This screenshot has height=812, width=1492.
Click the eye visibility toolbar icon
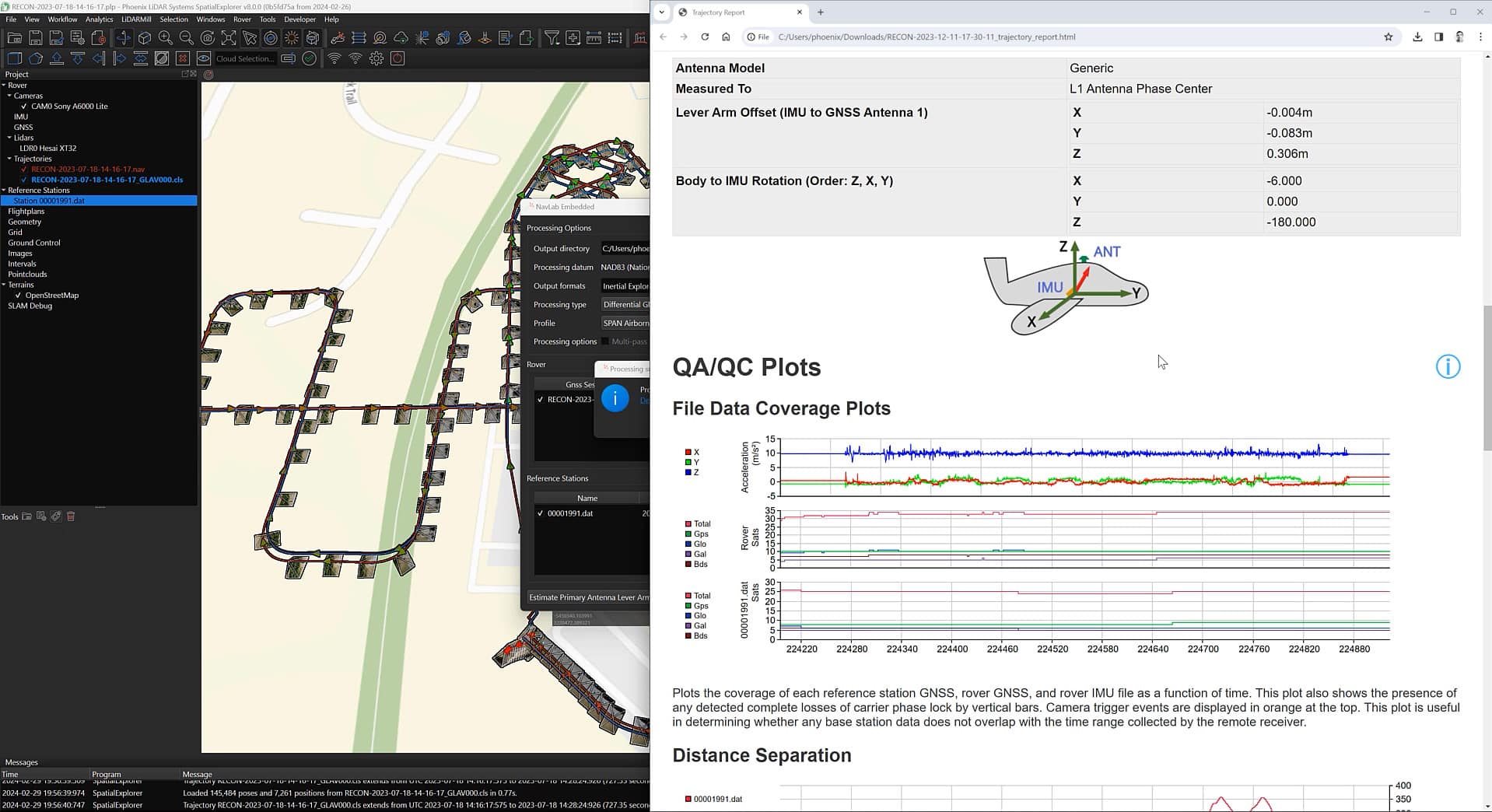click(x=202, y=58)
